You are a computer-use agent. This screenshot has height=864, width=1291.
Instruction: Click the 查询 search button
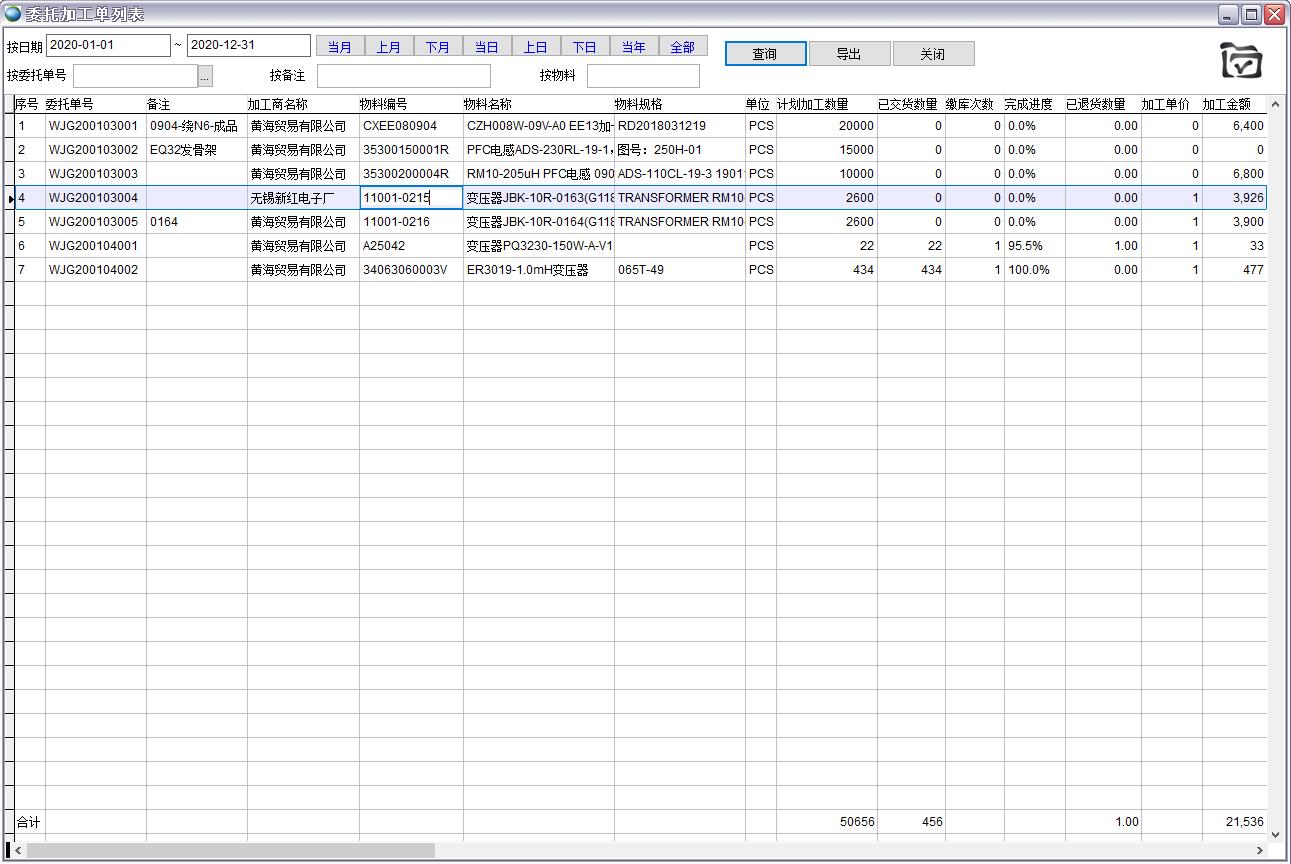[x=765, y=54]
